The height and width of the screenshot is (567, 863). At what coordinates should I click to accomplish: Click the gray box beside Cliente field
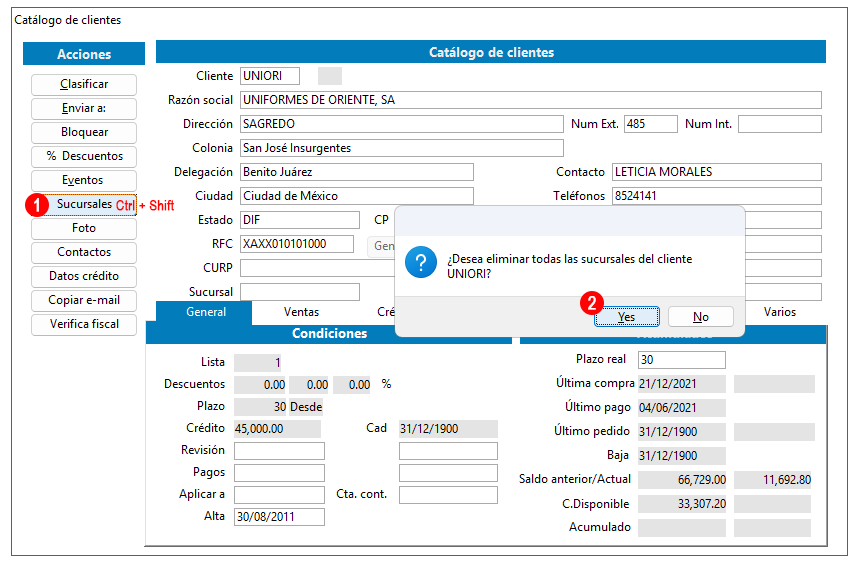pos(330,76)
